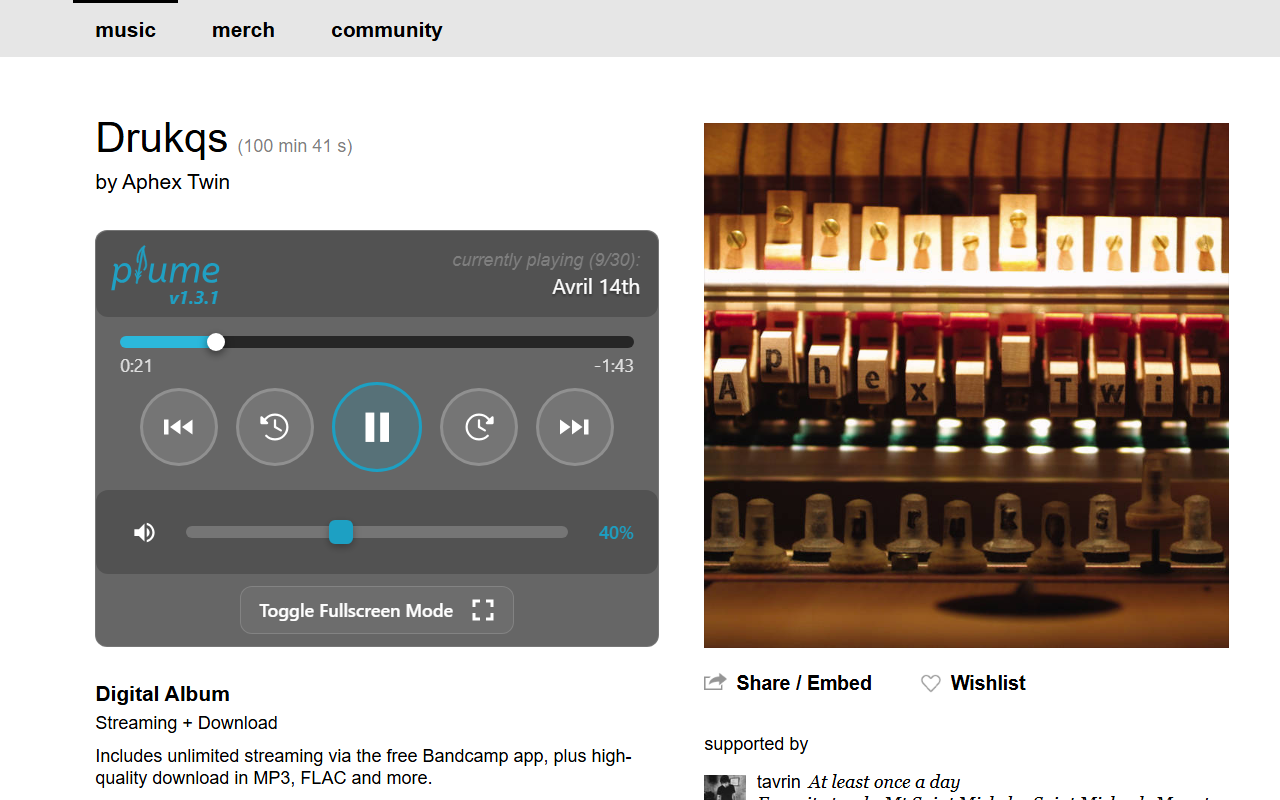Click the Share / Embed link
1280x800 pixels.
[x=804, y=683]
